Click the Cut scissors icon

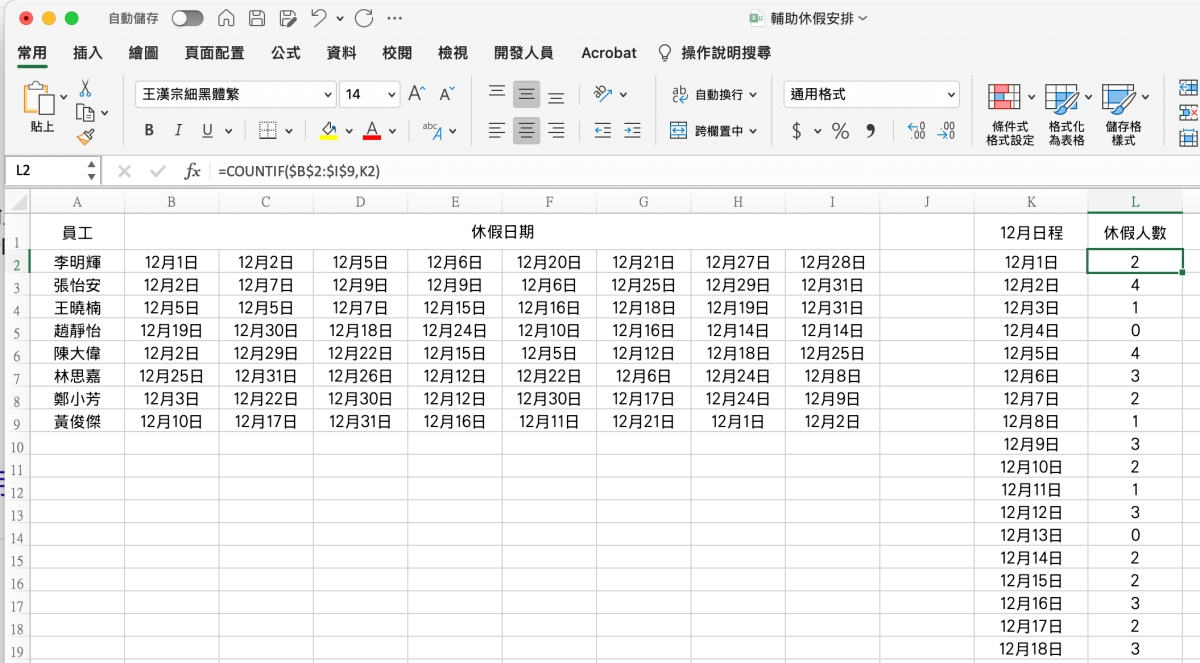pos(85,88)
